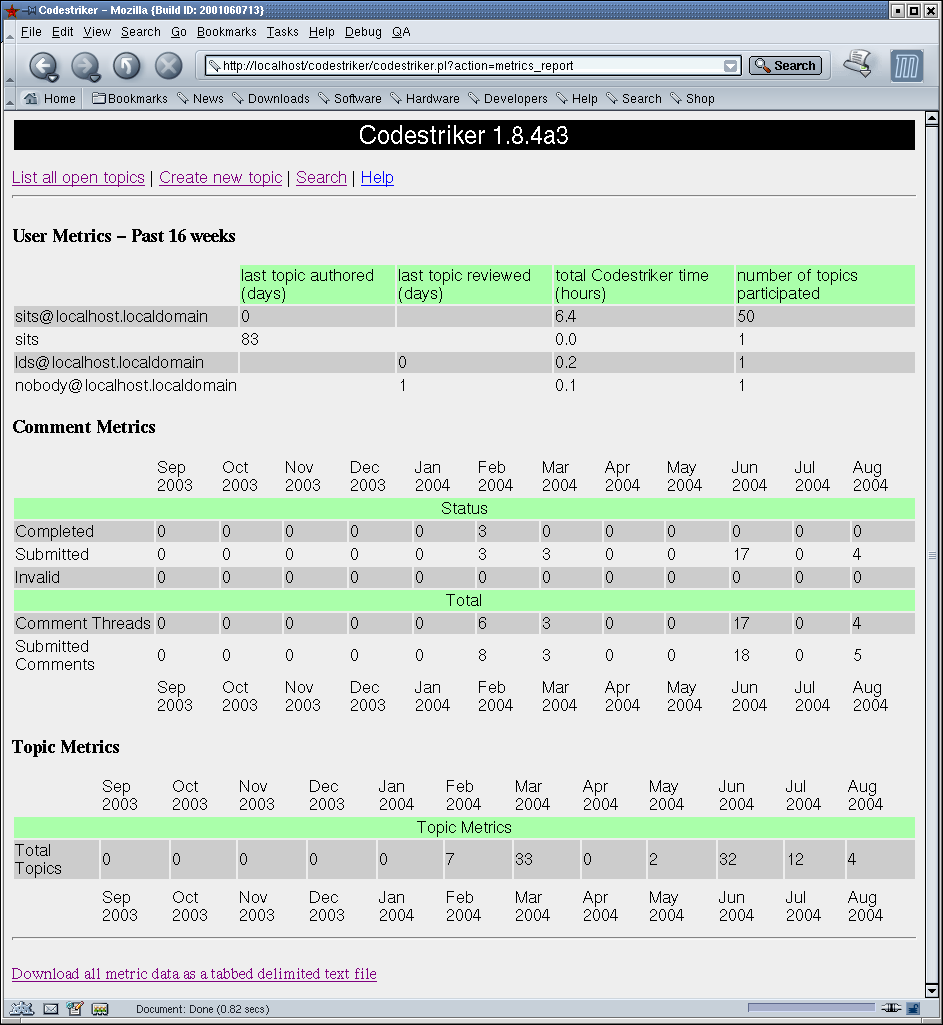Image resolution: width=943 pixels, height=1025 pixels.
Task: Print the page with the printer icon
Action: [857, 65]
